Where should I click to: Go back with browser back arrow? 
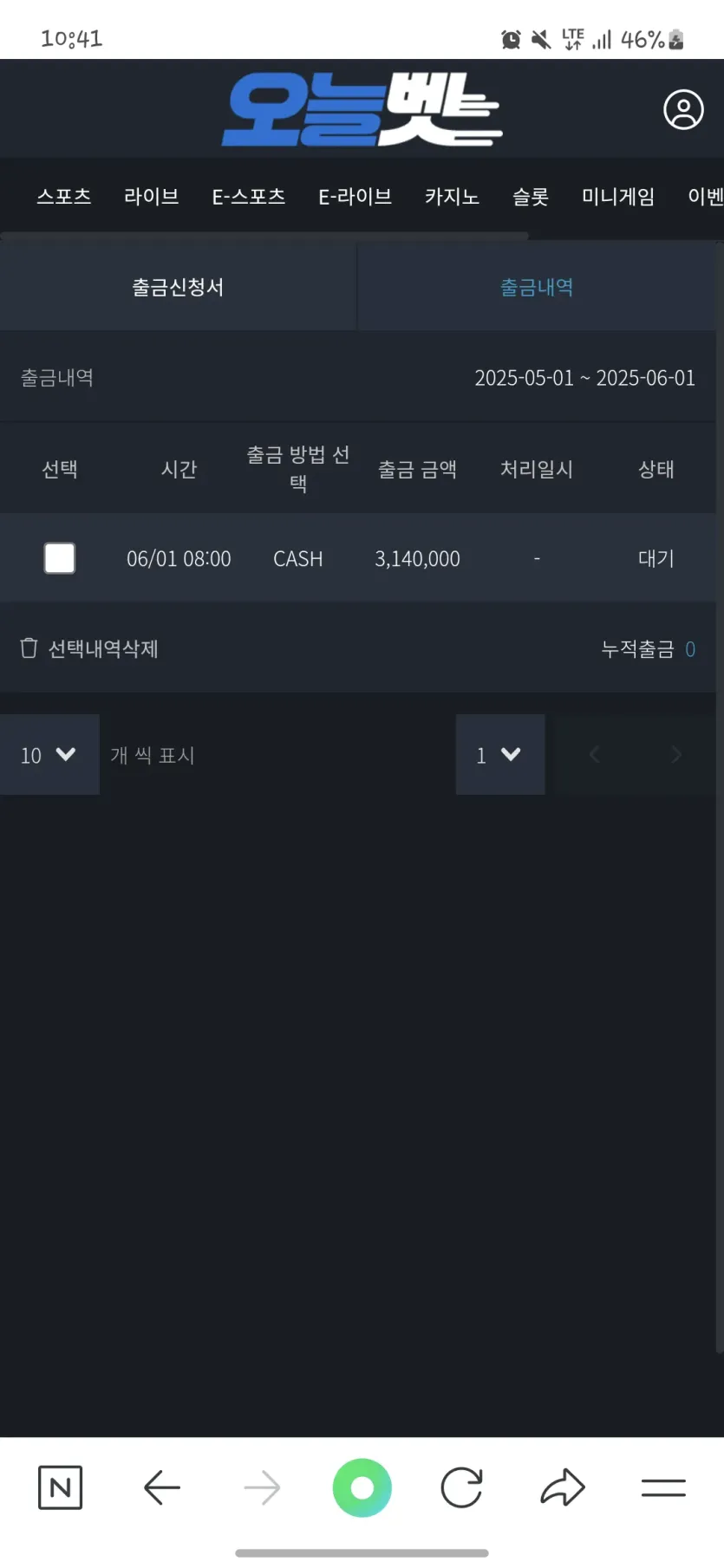coord(162,1487)
